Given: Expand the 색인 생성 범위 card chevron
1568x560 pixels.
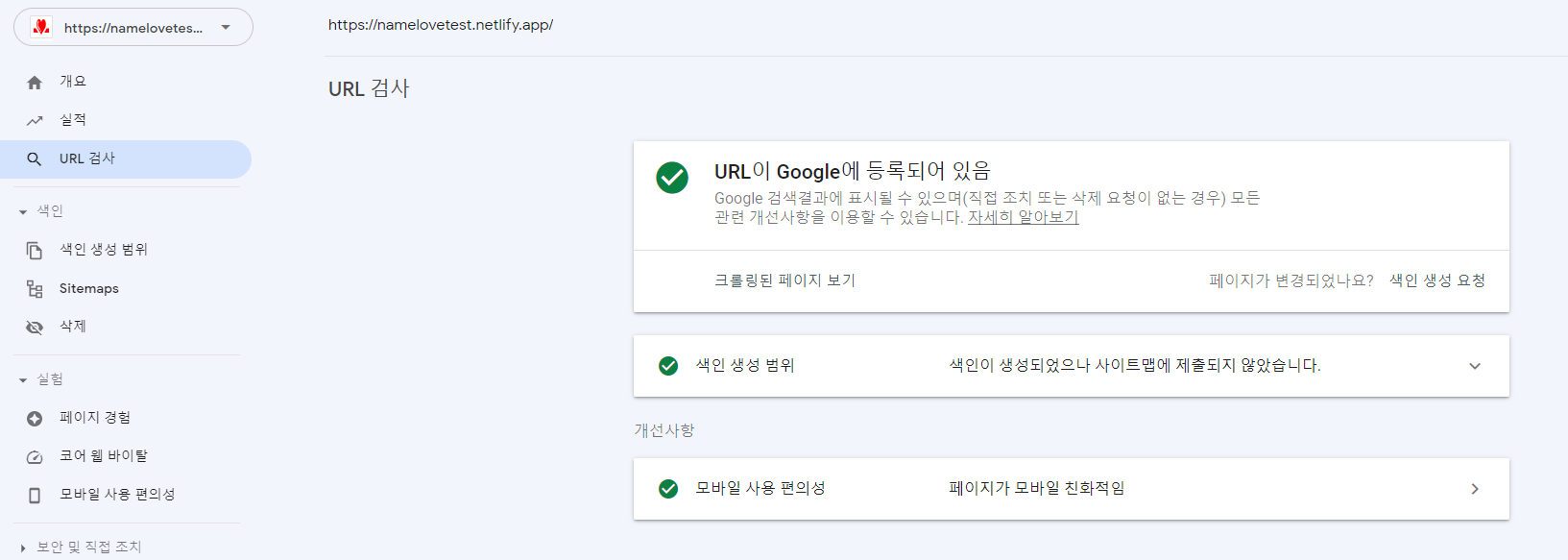Looking at the screenshot, I should coord(1475,366).
